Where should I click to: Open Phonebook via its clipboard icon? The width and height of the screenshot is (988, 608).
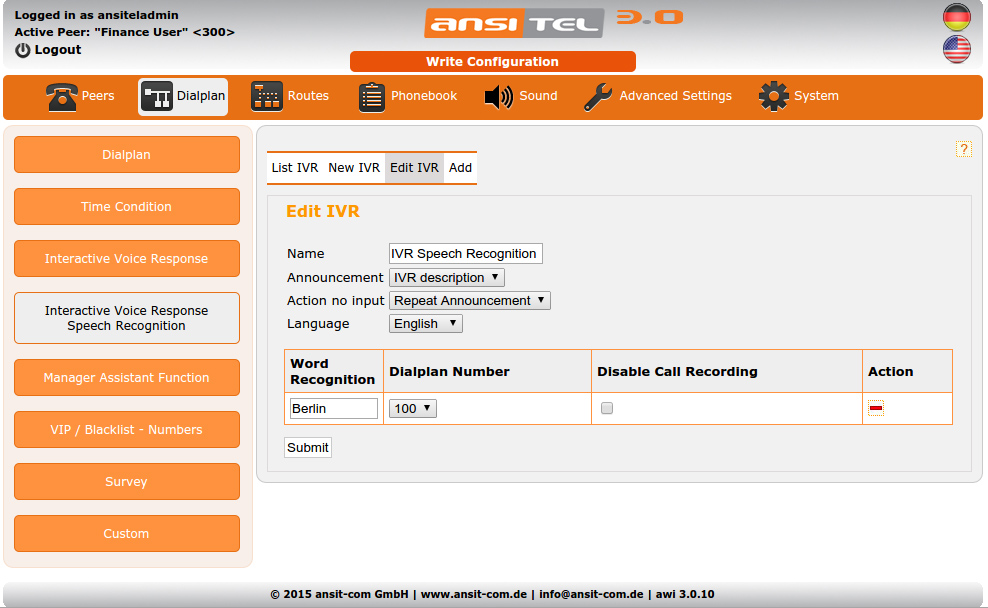(x=372, y=97)
